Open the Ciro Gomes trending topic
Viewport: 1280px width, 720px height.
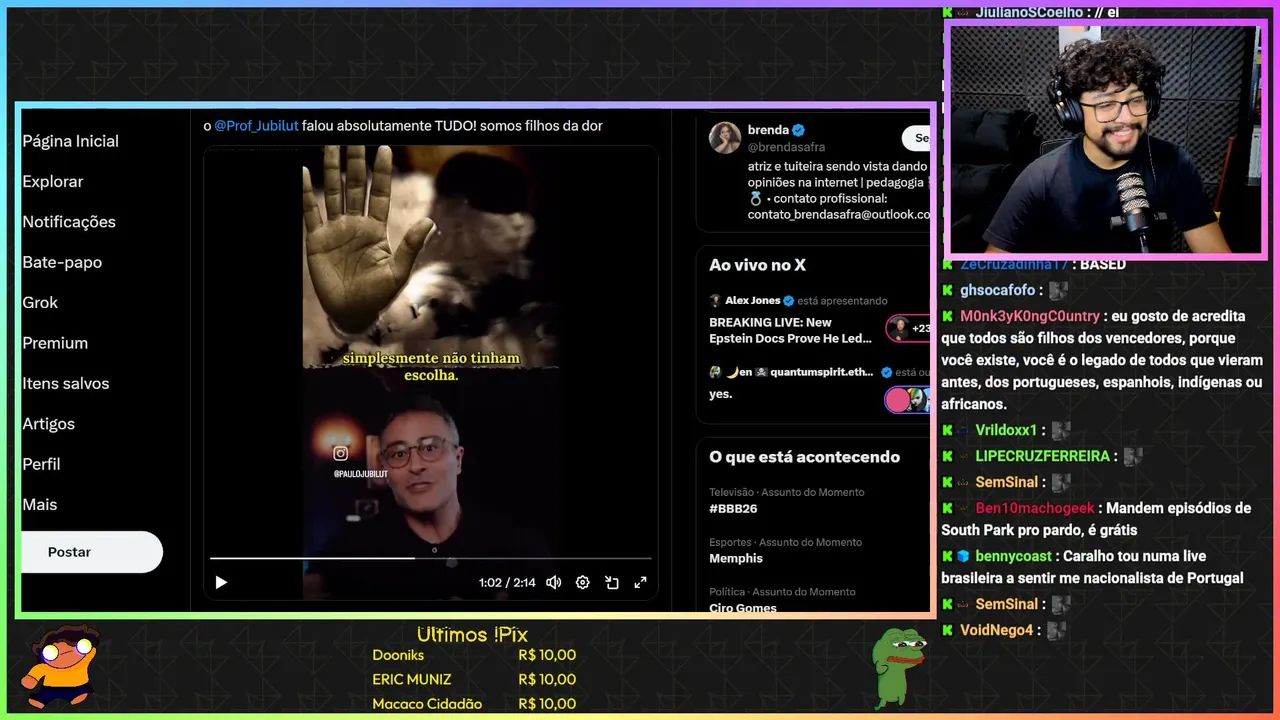tap(743, 607)
